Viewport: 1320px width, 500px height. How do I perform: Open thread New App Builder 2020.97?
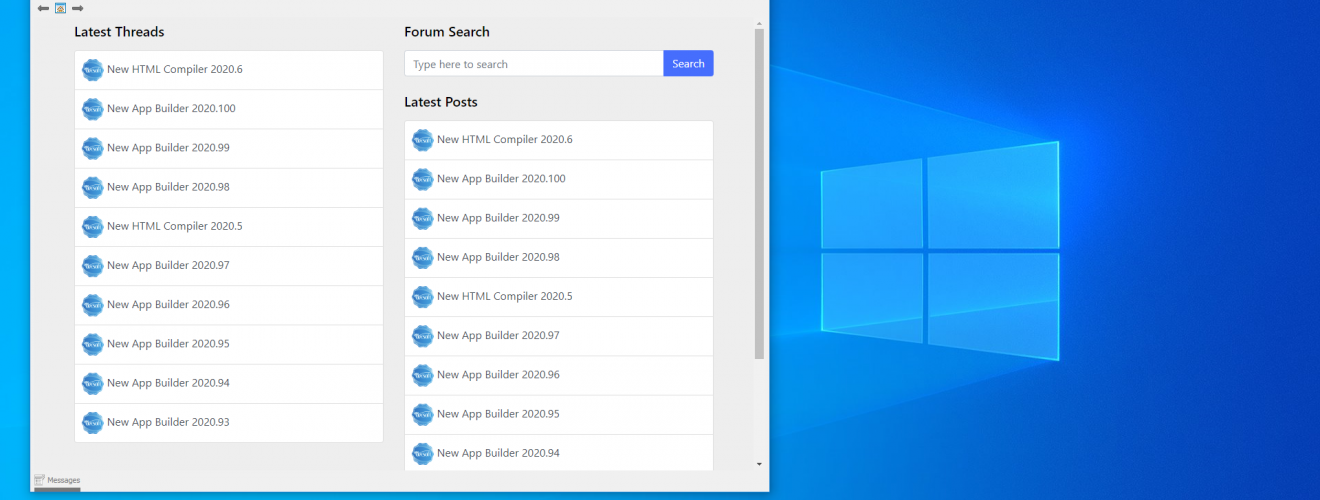click(x=168, y=265)
